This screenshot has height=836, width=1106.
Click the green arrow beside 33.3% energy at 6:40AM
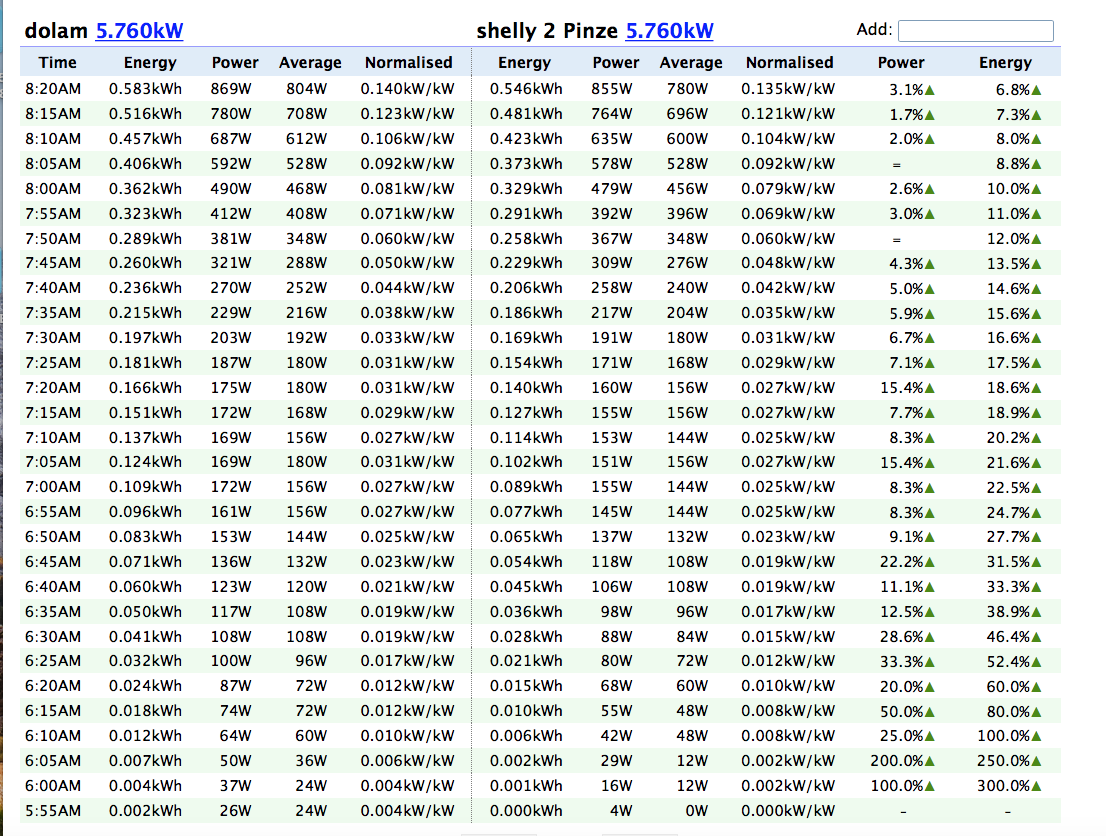[x=1036, y=588]
